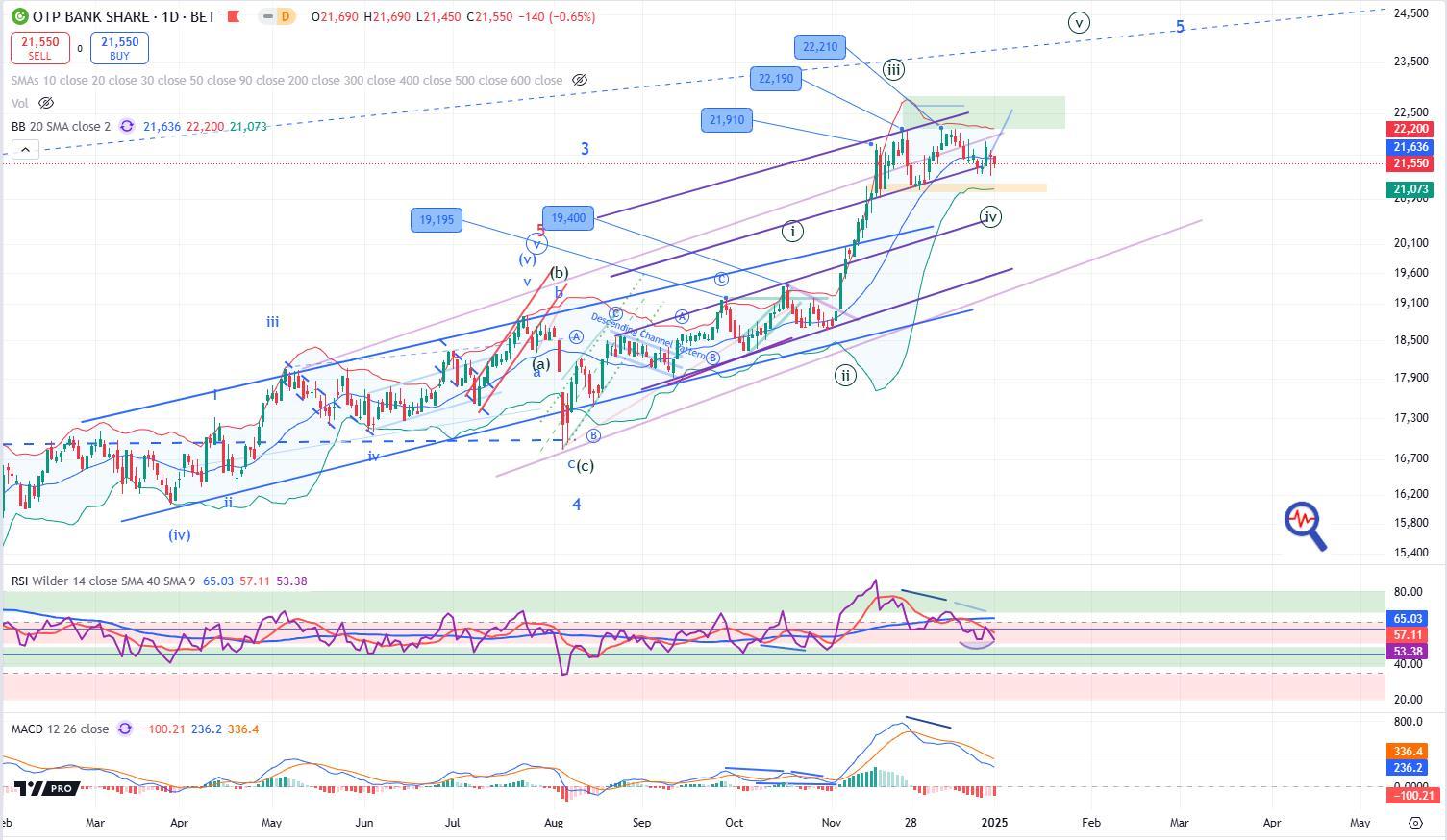Click the 22,190 price callout
This screenshot has width=1447, height=840.
point(776,79)
